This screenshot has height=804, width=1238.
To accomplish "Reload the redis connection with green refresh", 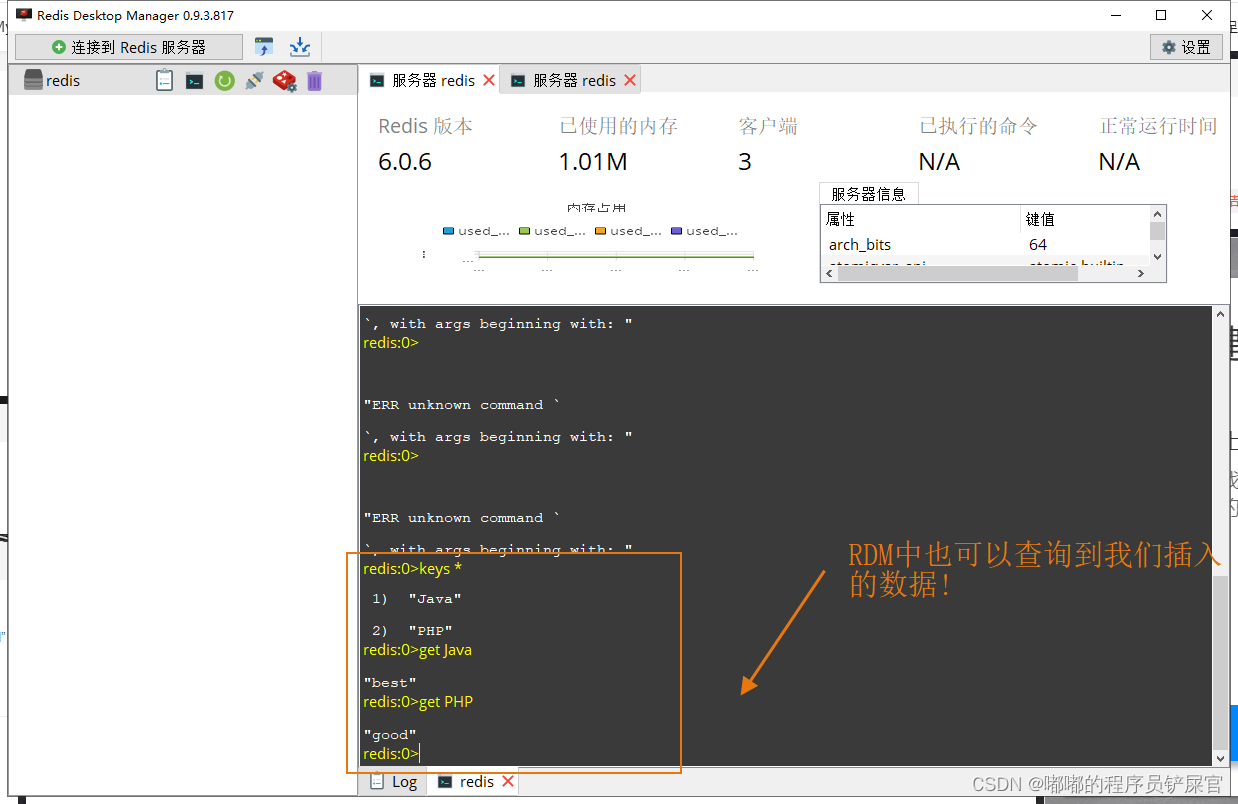I will coord(225,81).
